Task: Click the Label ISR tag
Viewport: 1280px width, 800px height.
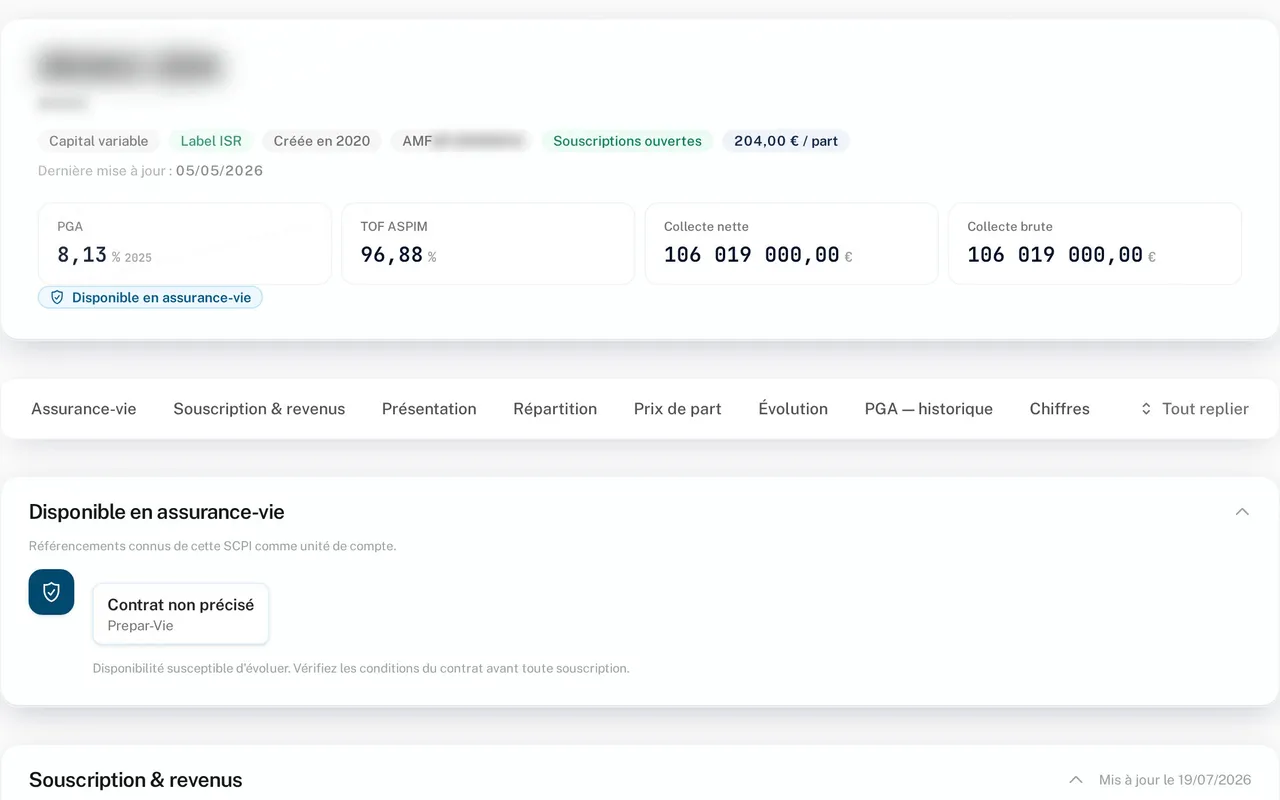Action: click(211, 141)
